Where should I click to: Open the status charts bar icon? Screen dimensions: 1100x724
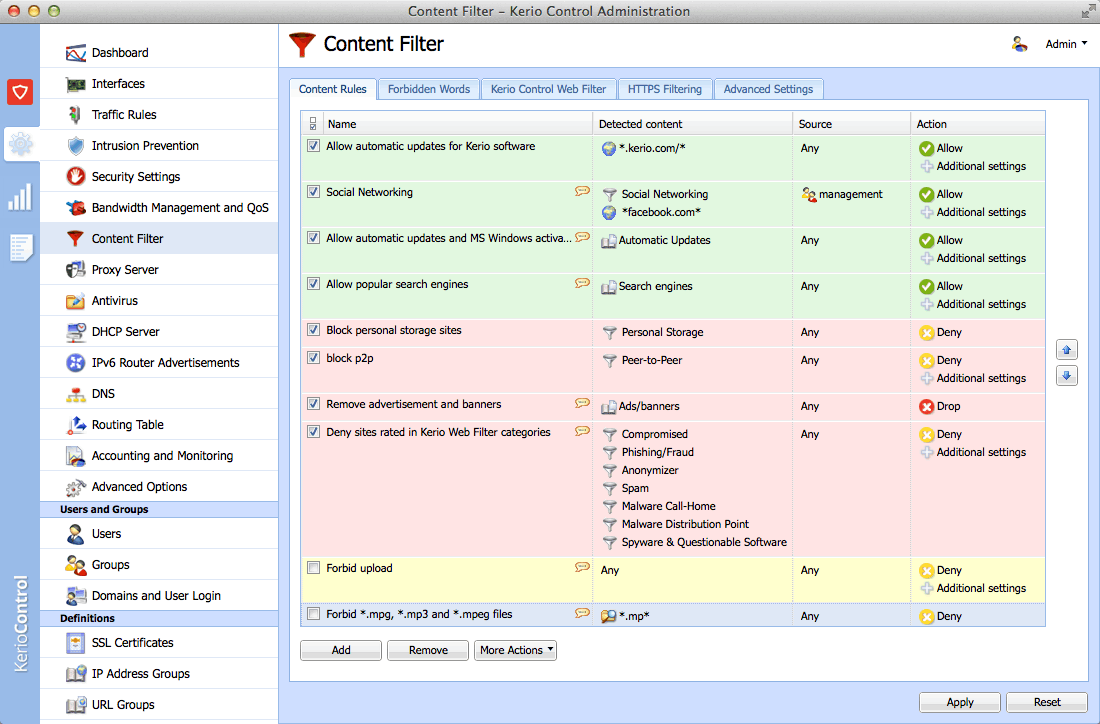click(x=20, y=197)
